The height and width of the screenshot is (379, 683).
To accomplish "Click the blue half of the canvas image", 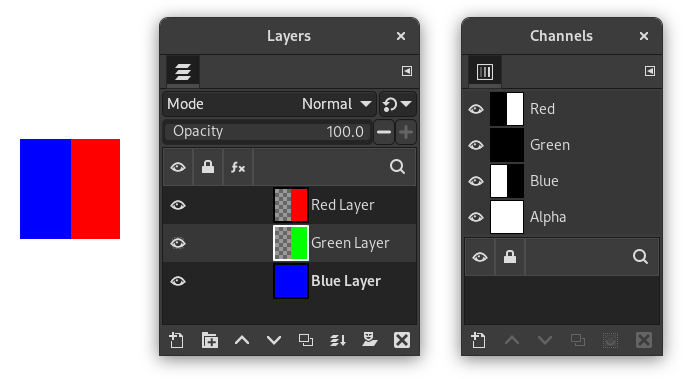I will click(x=45, y=189).
